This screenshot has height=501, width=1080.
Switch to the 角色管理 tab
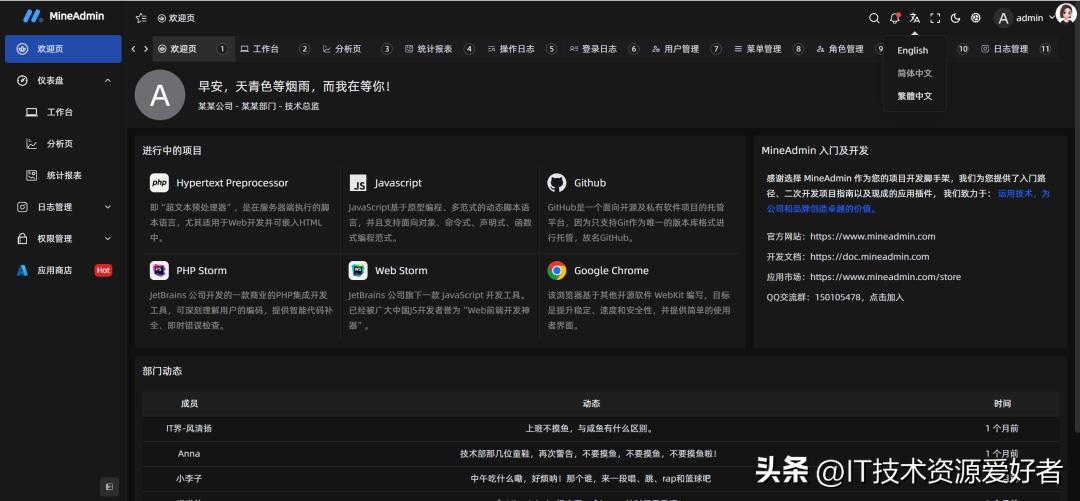point(850,49)
